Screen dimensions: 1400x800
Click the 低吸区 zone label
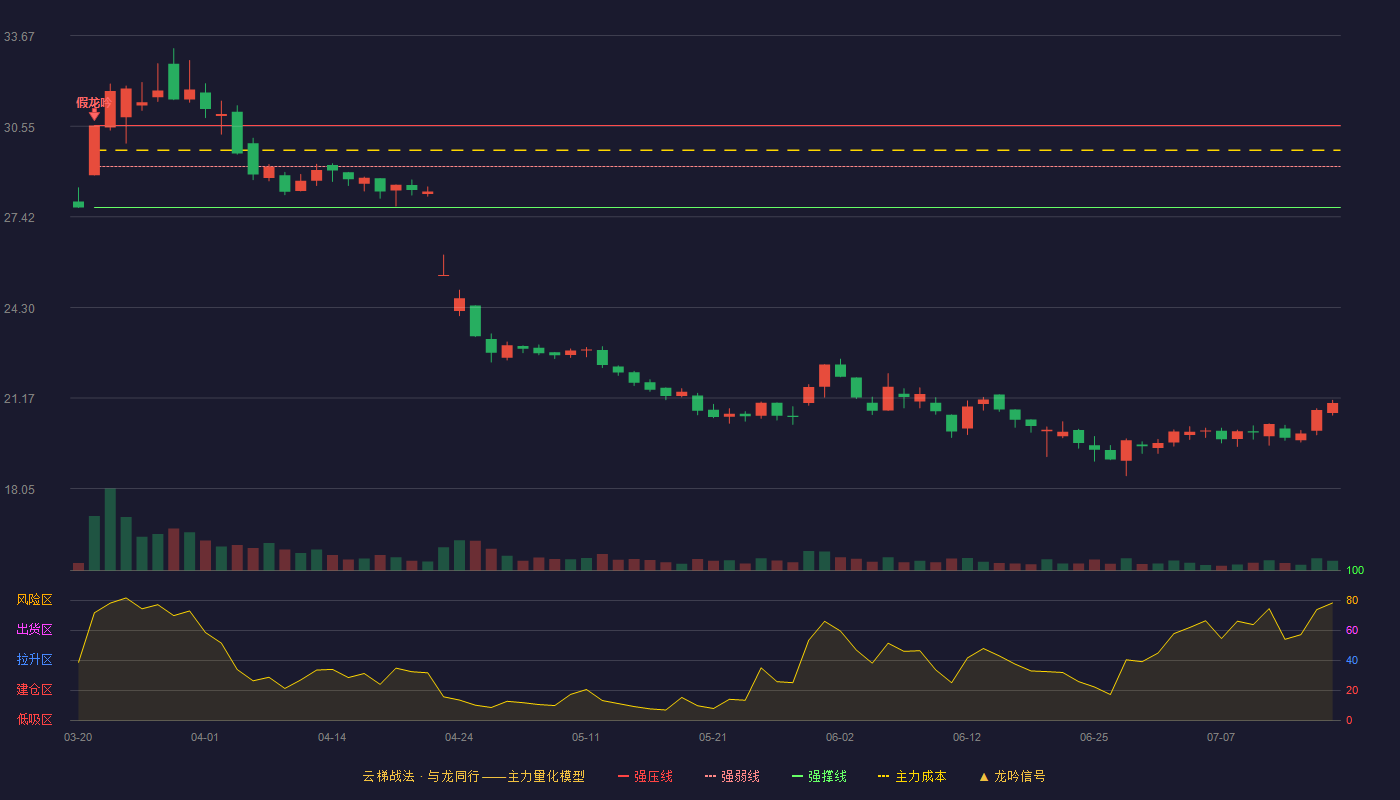(34, 720)
